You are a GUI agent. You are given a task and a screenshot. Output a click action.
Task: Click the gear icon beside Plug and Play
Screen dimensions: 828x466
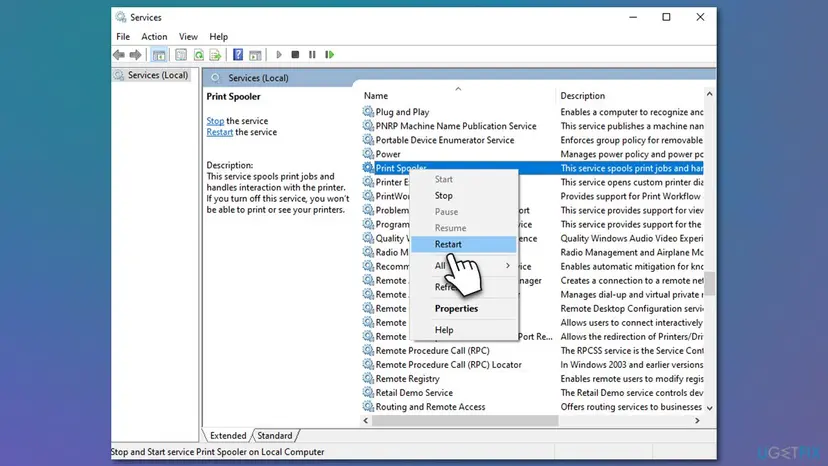click(x=368, y=111)
